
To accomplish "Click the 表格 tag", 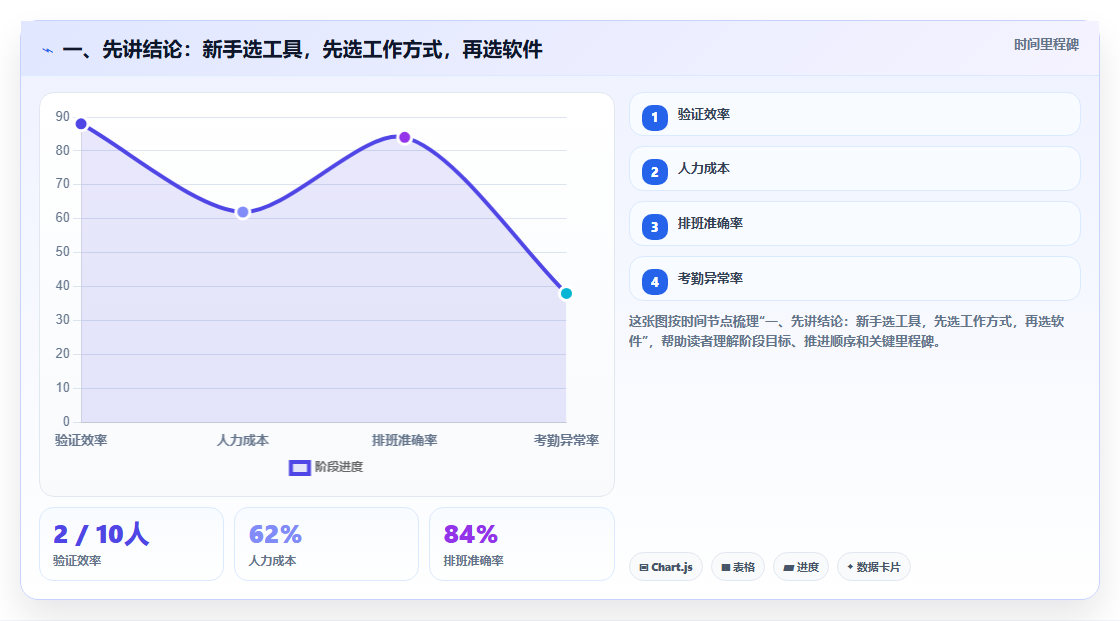I will [738, 567].
